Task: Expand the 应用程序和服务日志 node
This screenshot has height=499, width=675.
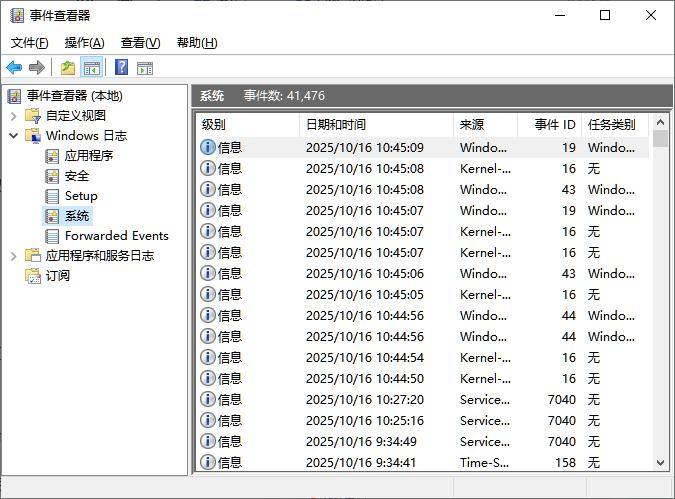Action: [13, 256]
